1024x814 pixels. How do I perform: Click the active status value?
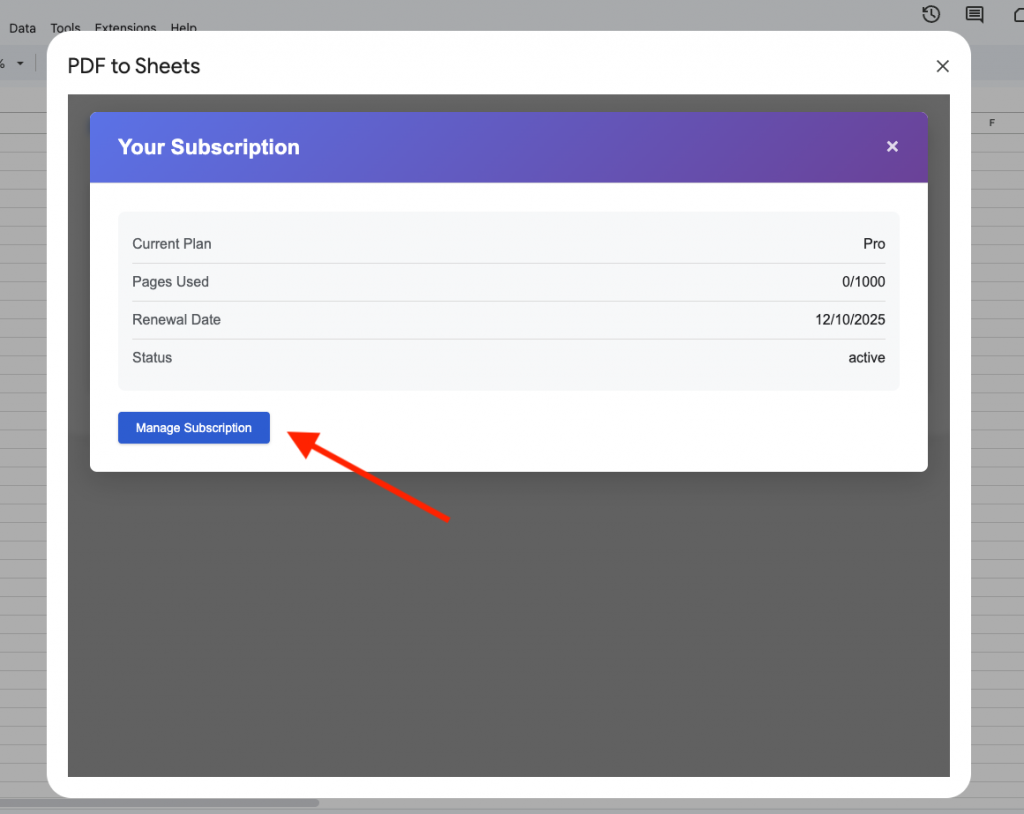866,358
